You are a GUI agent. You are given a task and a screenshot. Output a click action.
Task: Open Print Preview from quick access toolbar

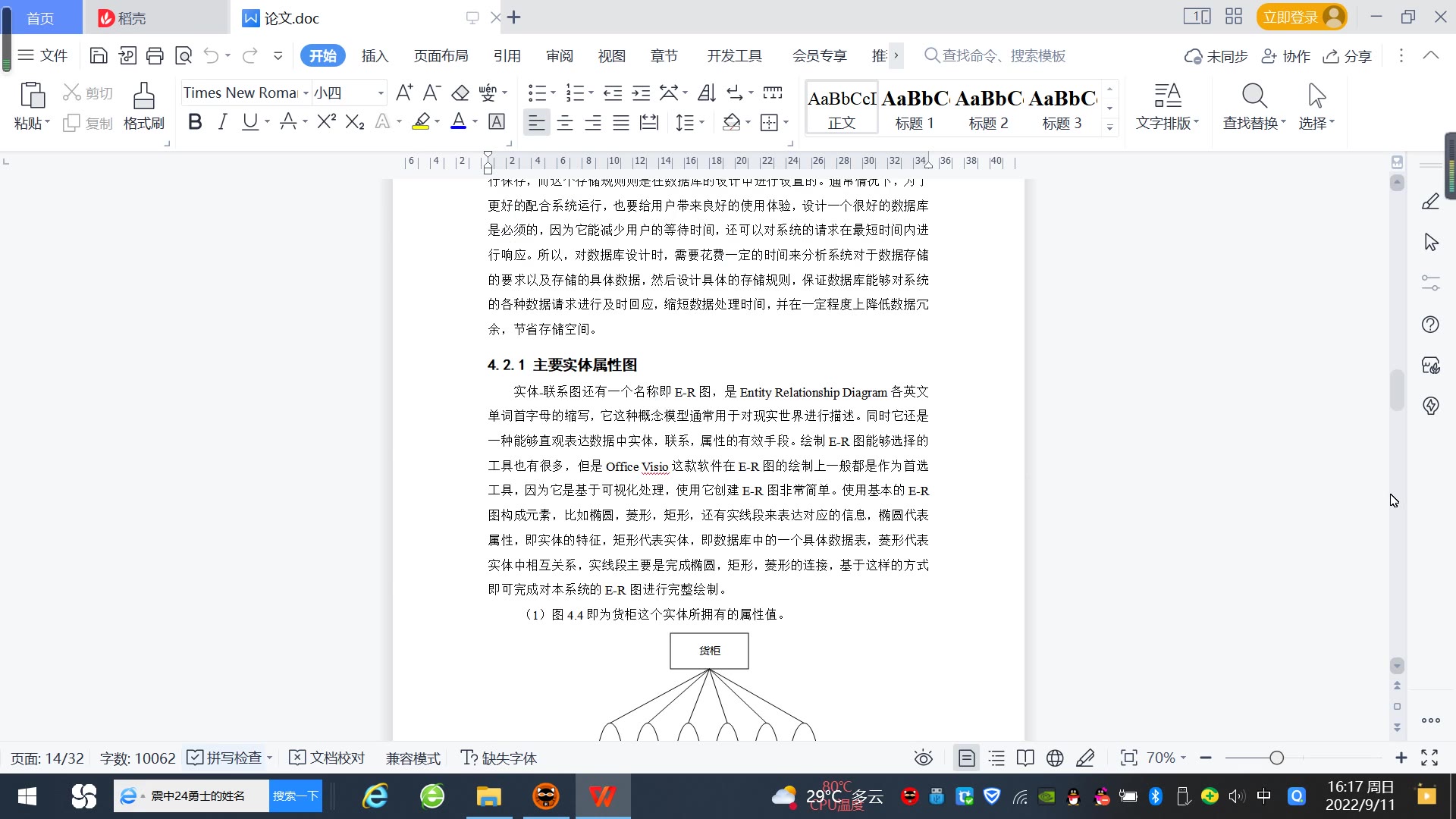pyautogui.click(x=184, y=55)
